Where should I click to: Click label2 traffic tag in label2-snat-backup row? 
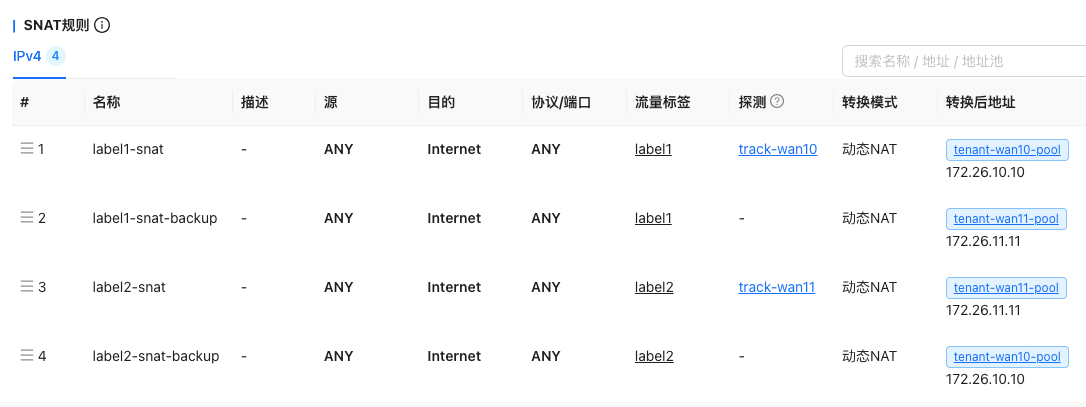click(x=654, y=357)
